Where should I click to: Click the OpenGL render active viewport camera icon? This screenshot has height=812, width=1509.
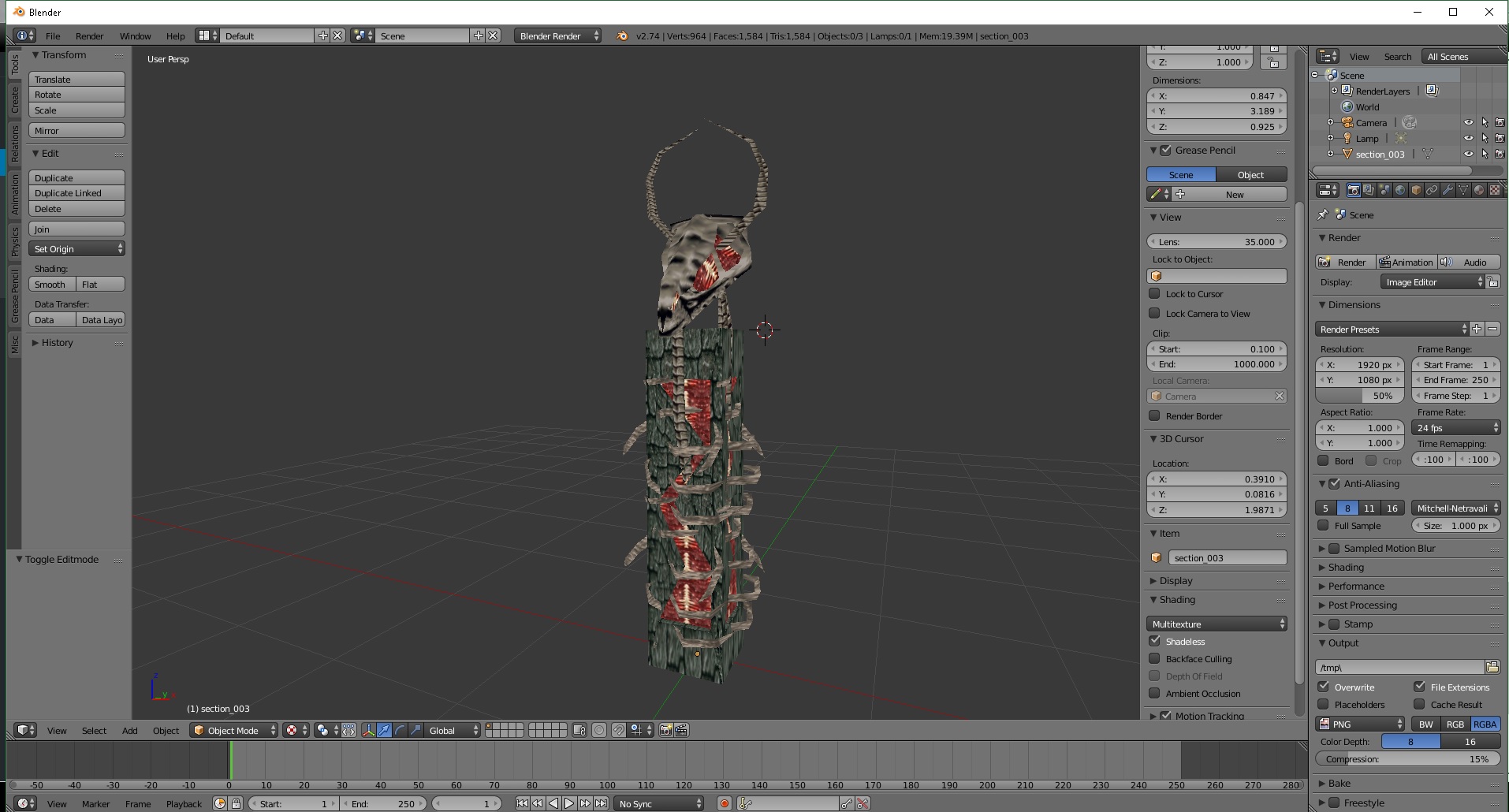(x=665, y=730)
